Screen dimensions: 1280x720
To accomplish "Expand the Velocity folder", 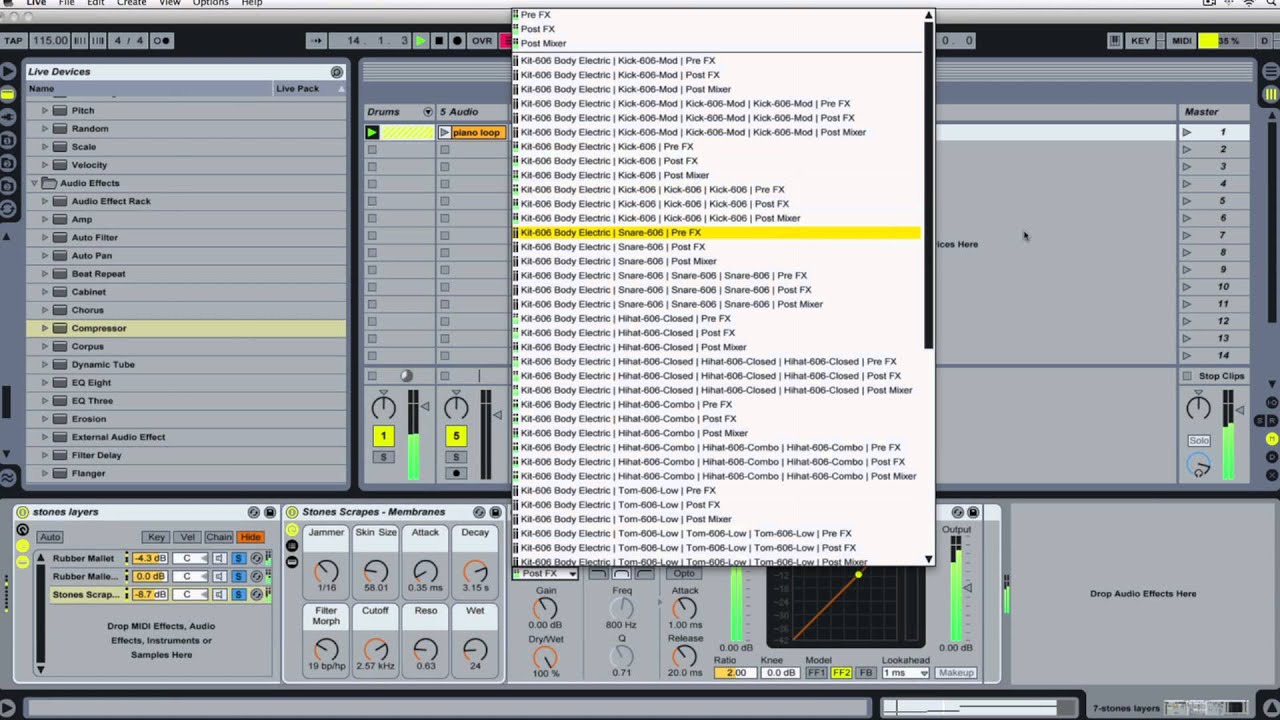I will point(44,165).
